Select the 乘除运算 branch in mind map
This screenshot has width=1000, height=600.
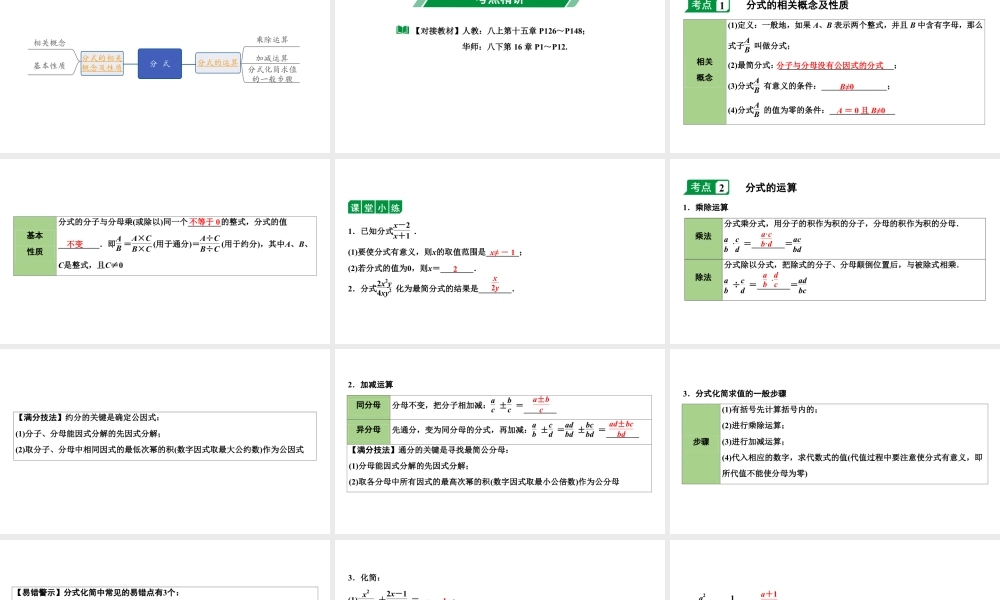tap(271, 40)
